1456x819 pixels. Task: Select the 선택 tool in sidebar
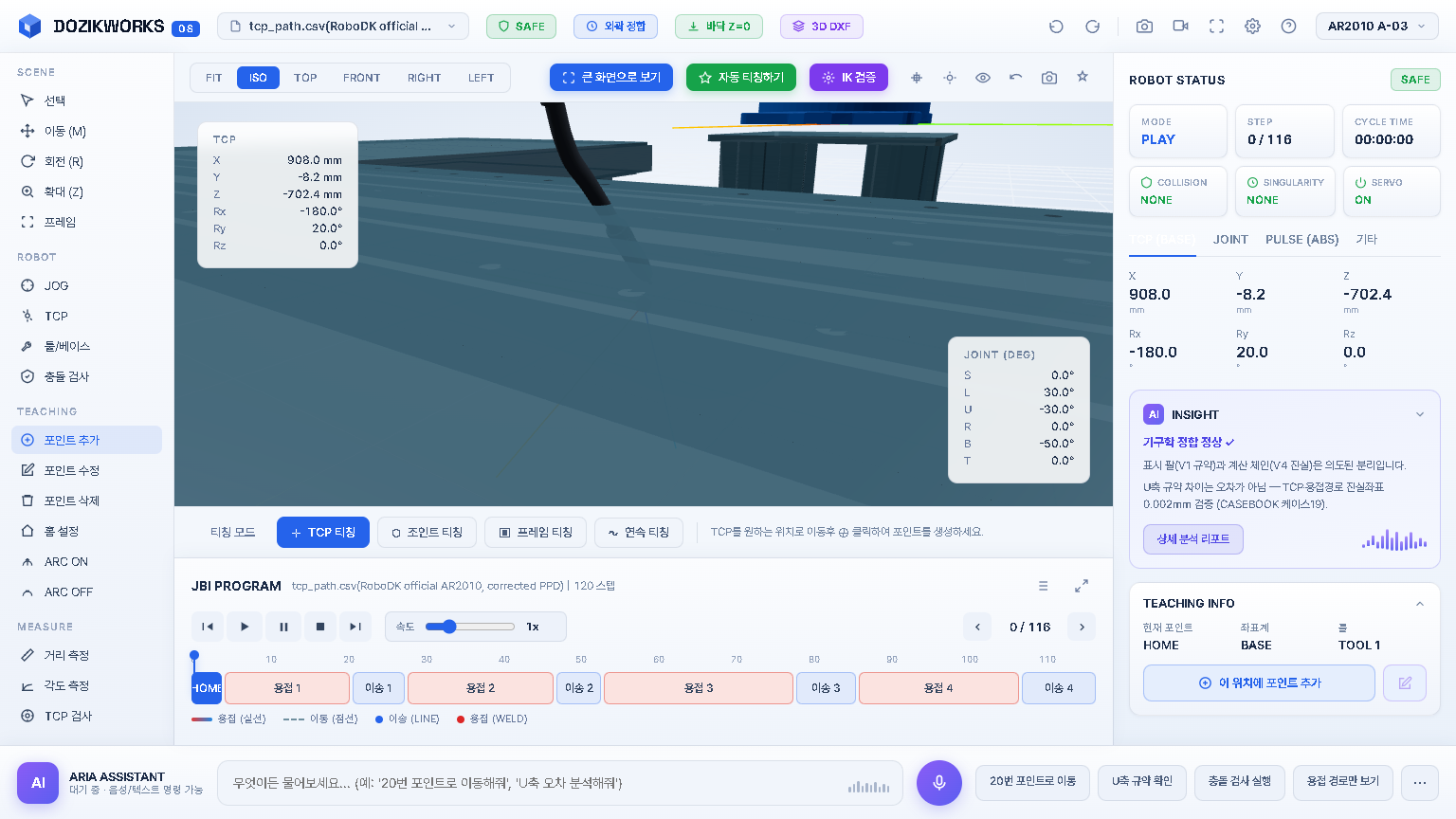click(x=86, y=100)
